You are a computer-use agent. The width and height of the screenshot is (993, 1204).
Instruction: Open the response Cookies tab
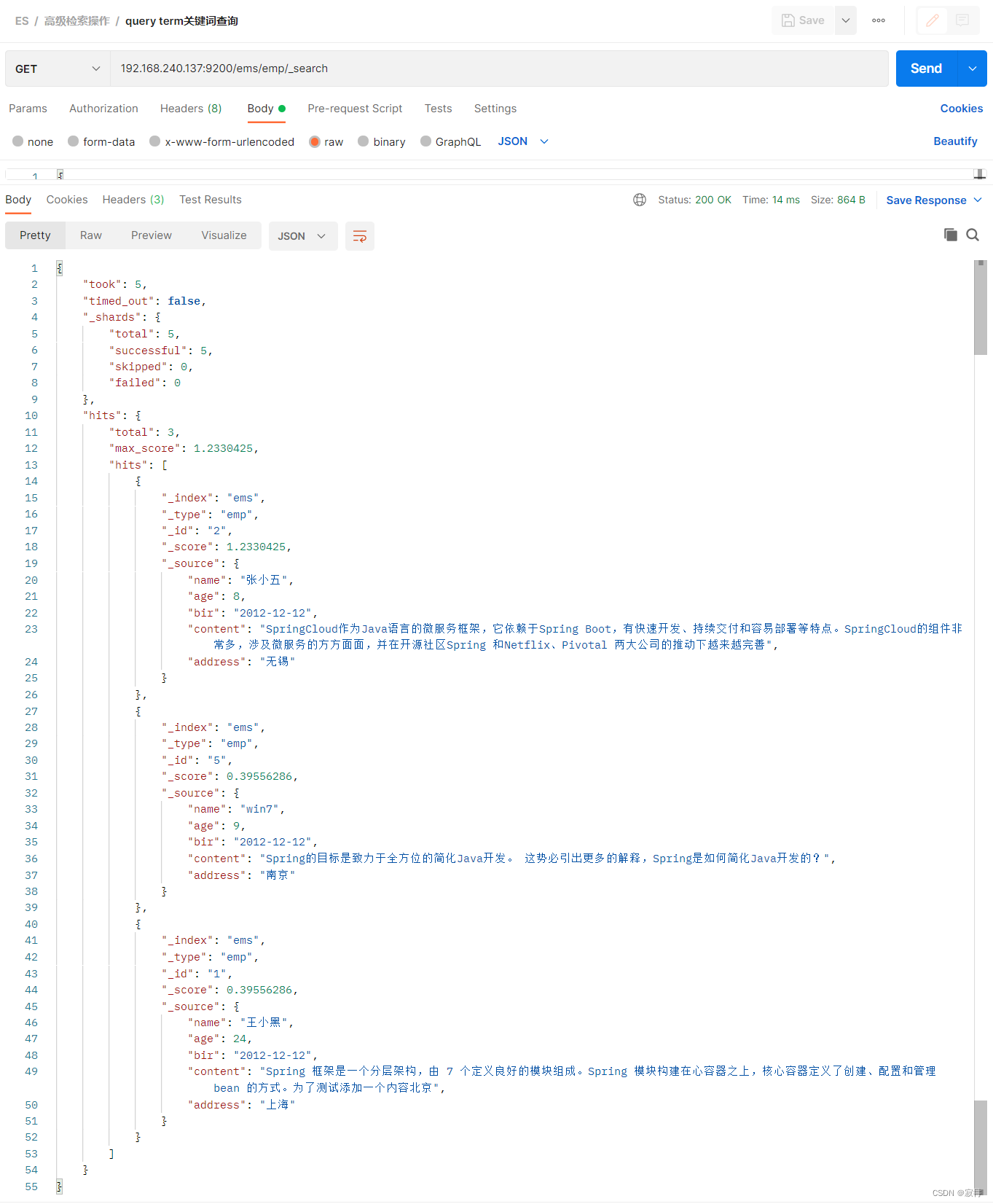click(x=67, y=200)
